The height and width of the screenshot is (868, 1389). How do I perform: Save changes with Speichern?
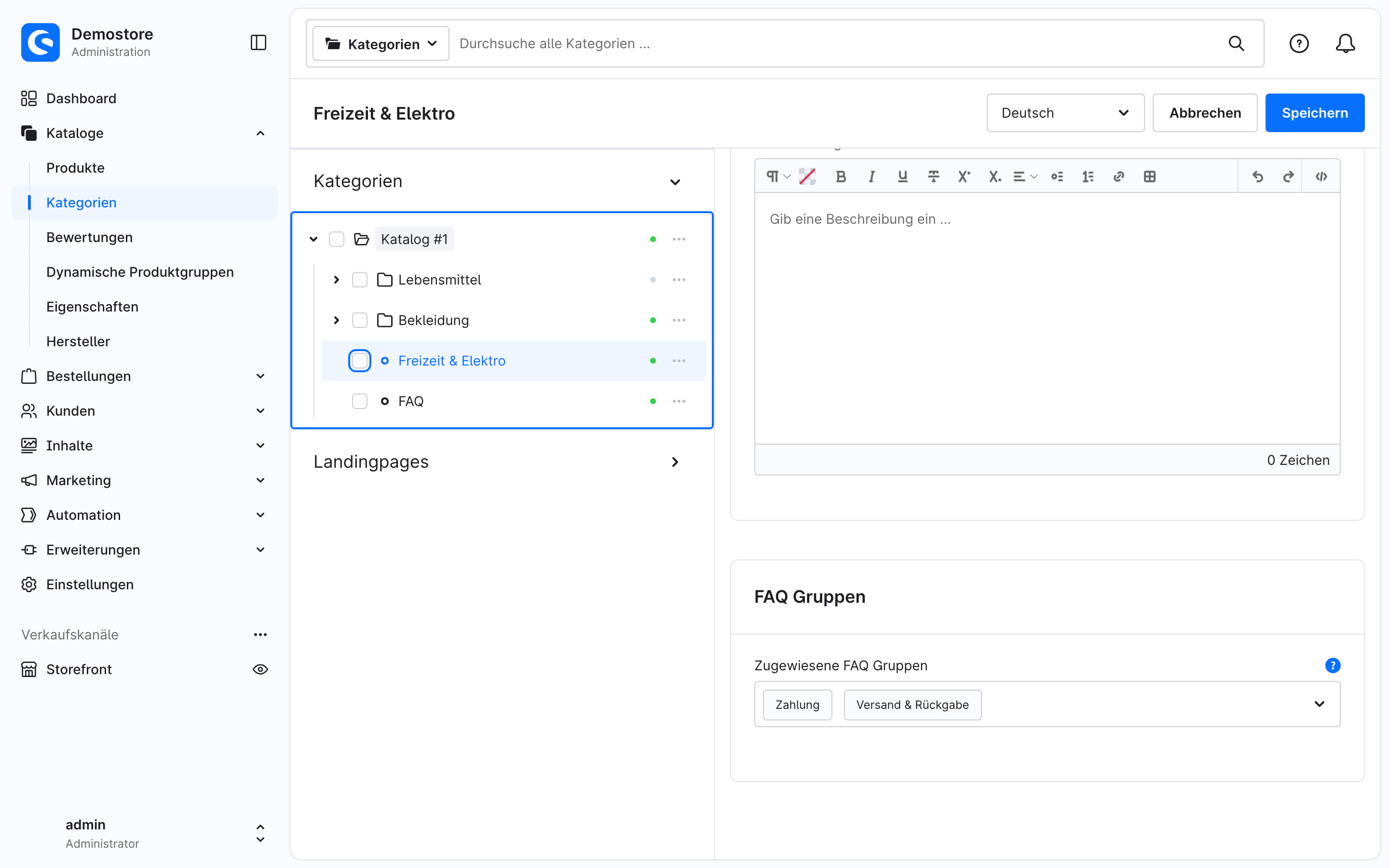coord(1314,112)
